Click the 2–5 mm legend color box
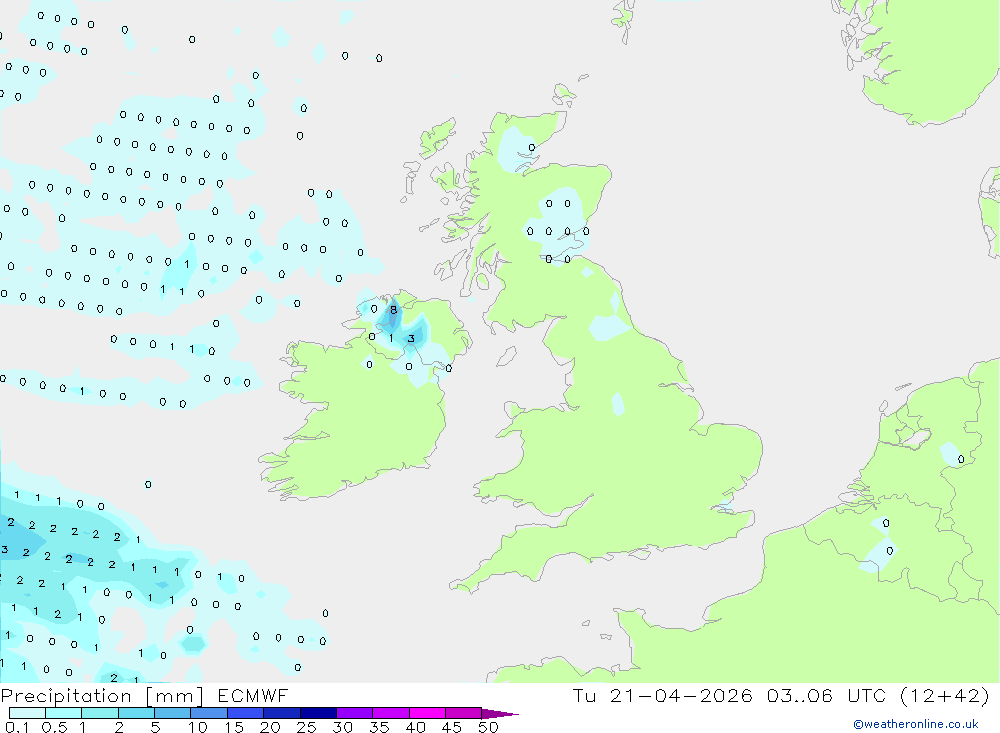Screen dimensions: 1000x733 click(136, 713)
